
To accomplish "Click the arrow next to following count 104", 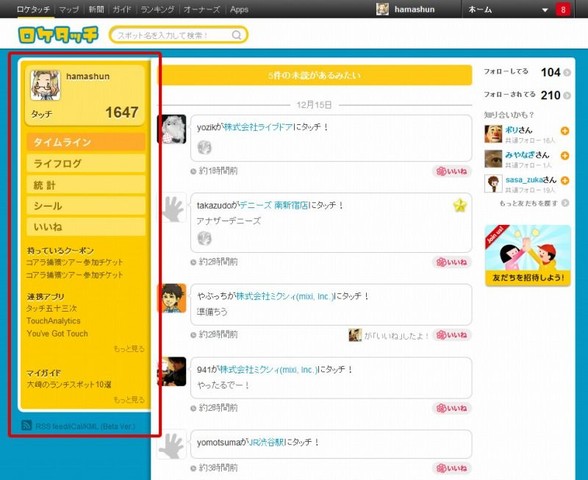I will (x=567, y=72).
